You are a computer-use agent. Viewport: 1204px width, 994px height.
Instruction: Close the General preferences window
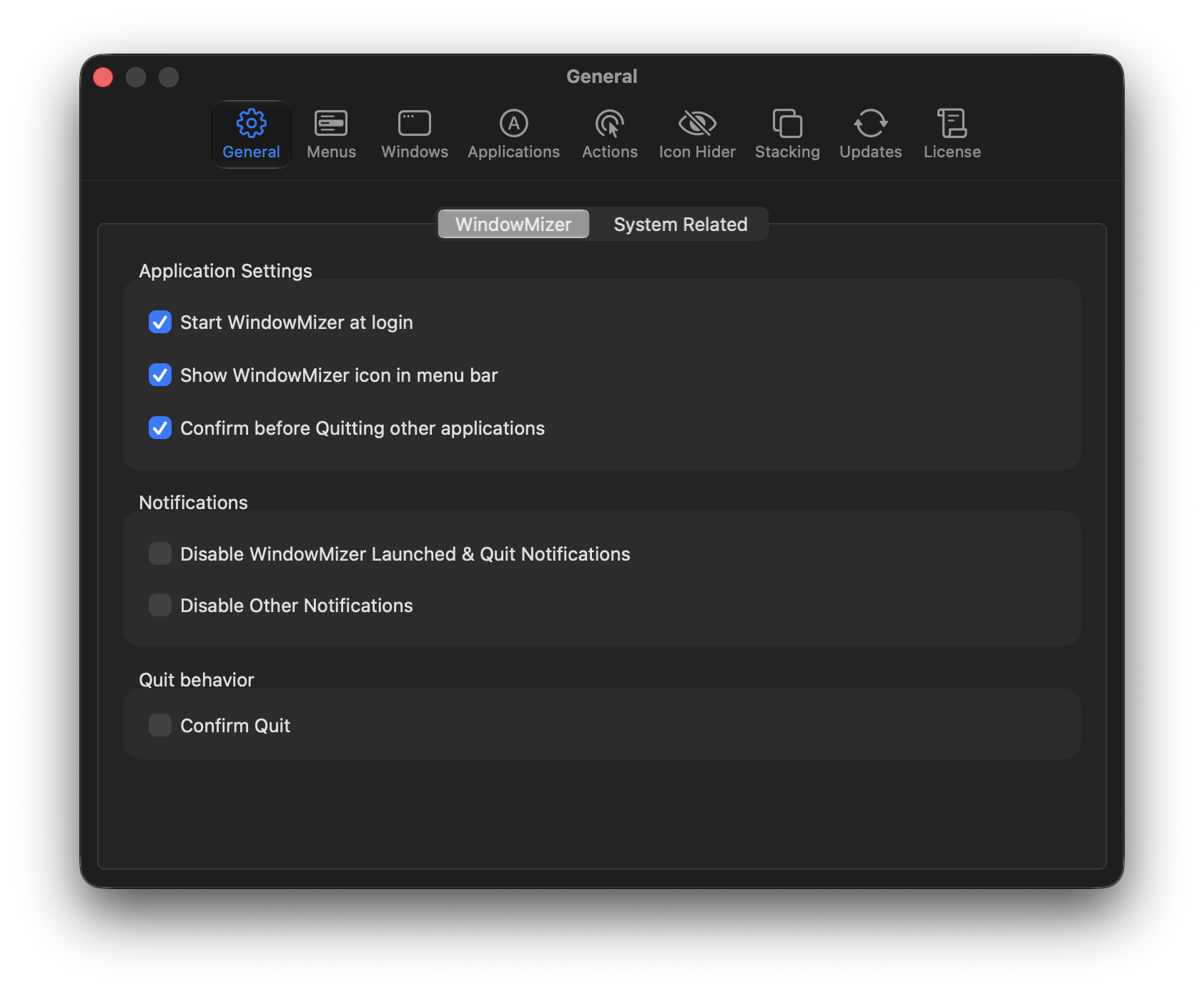(x=103, y=77)
